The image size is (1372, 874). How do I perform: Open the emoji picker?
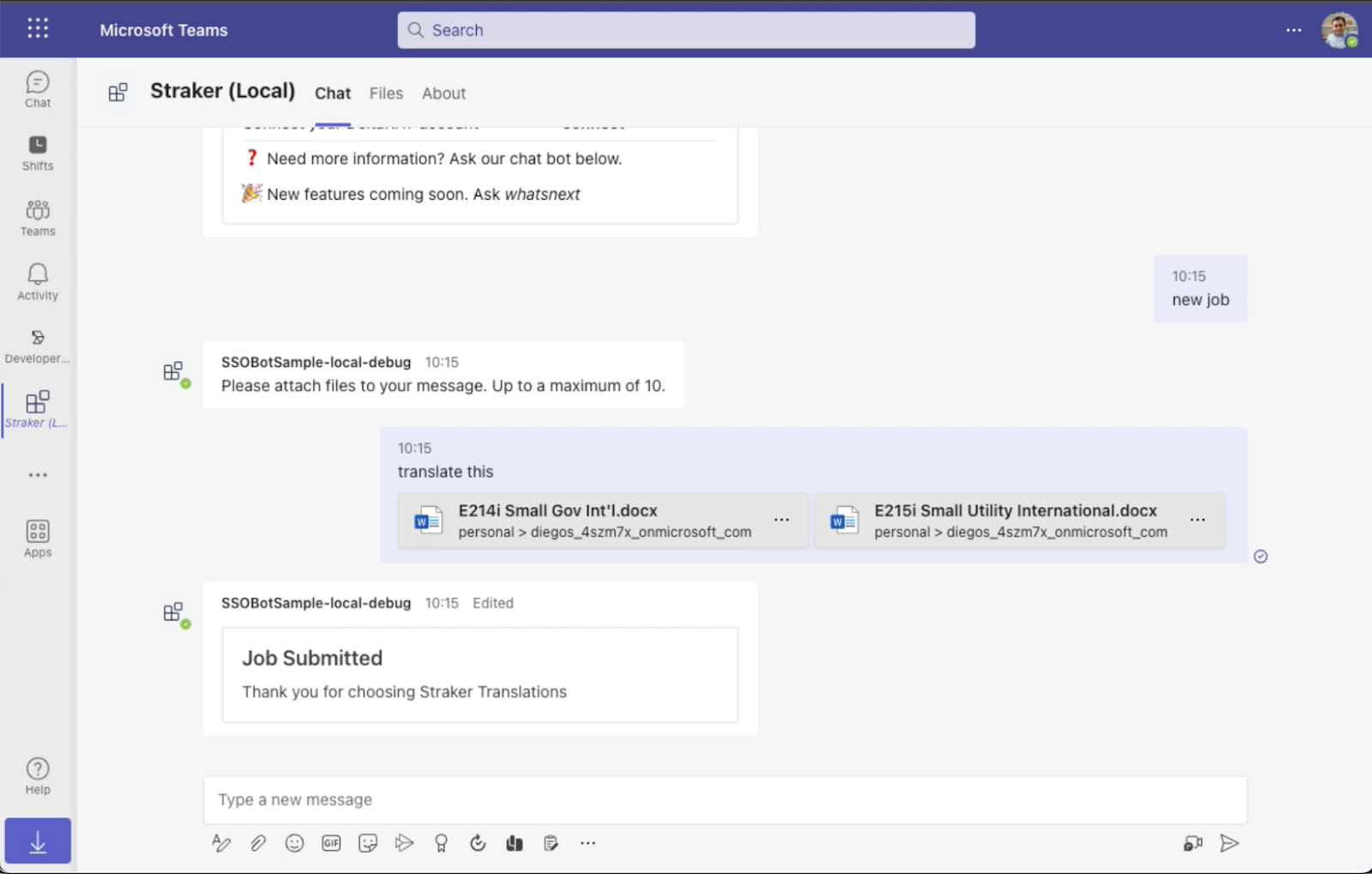click(x=294, y=843)
